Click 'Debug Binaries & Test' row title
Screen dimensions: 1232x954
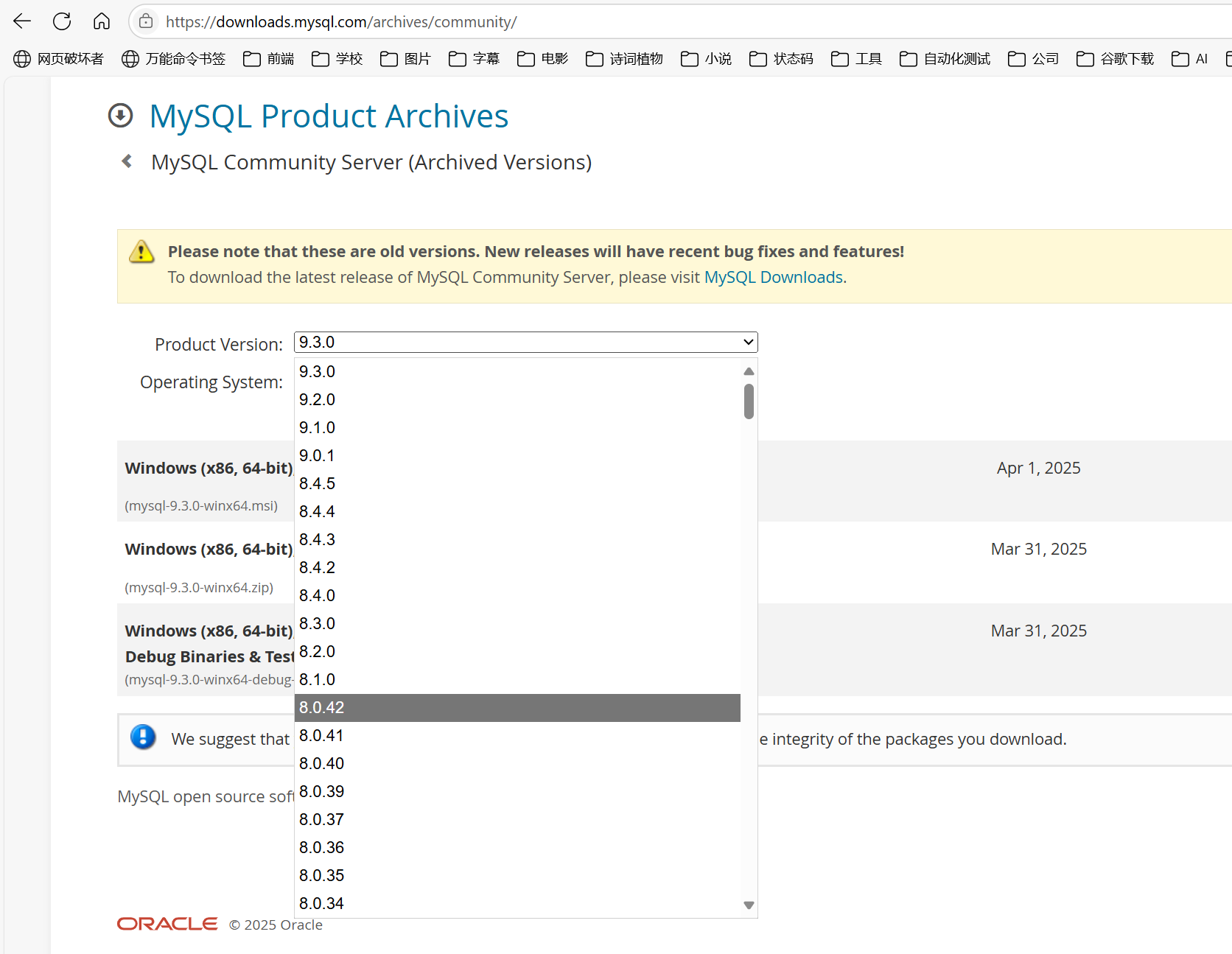pyautogui.click(x=209, y=656)
